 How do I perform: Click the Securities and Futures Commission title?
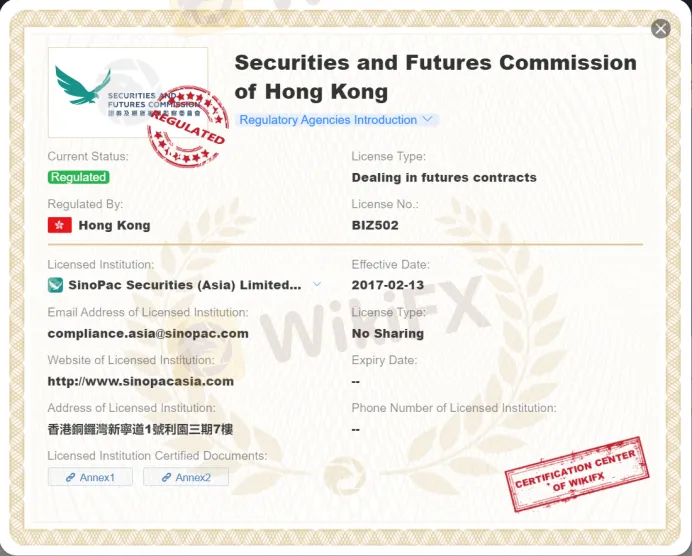coord(435,77)
